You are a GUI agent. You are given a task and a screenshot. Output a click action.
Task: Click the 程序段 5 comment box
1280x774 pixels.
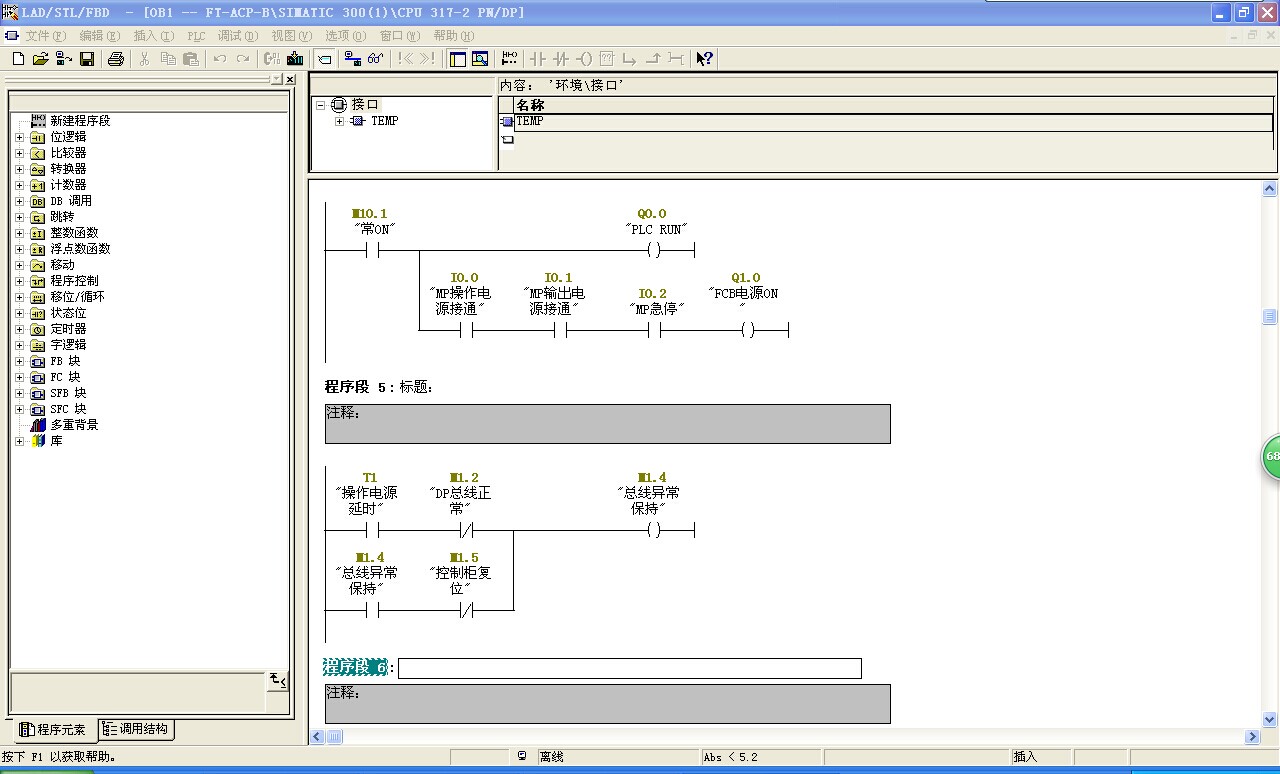tap(607, 424)
